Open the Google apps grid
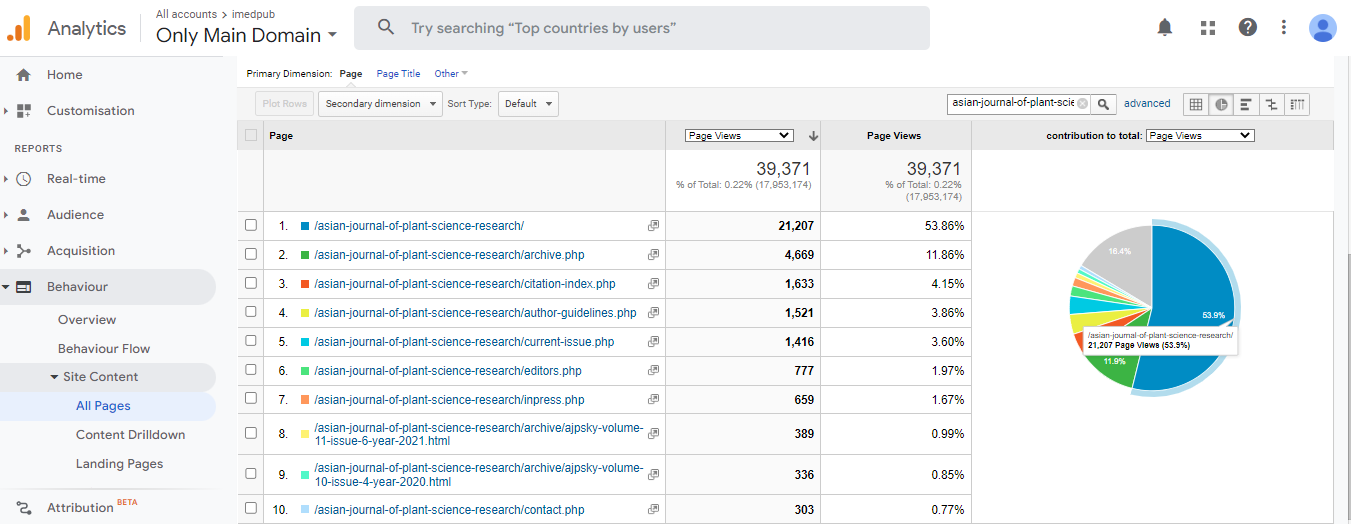 (x=1207, y=27)
